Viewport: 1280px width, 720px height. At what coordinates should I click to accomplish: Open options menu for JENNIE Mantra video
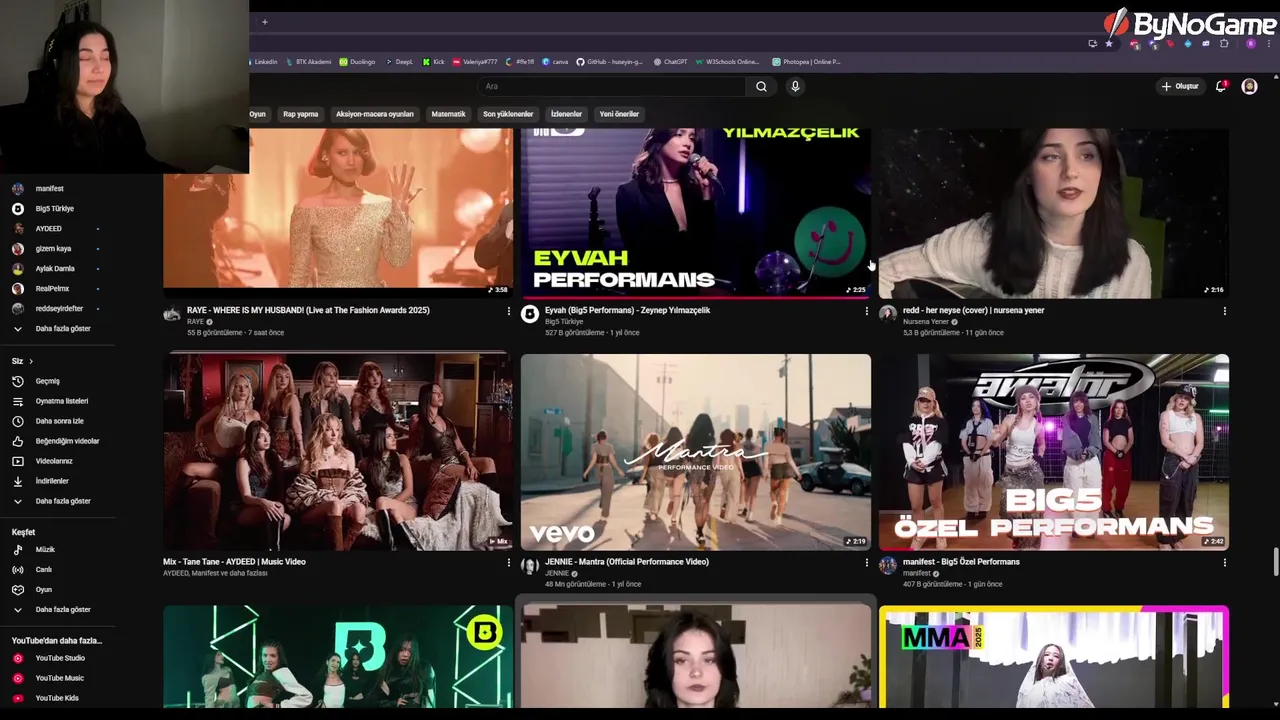coord(866,562)
